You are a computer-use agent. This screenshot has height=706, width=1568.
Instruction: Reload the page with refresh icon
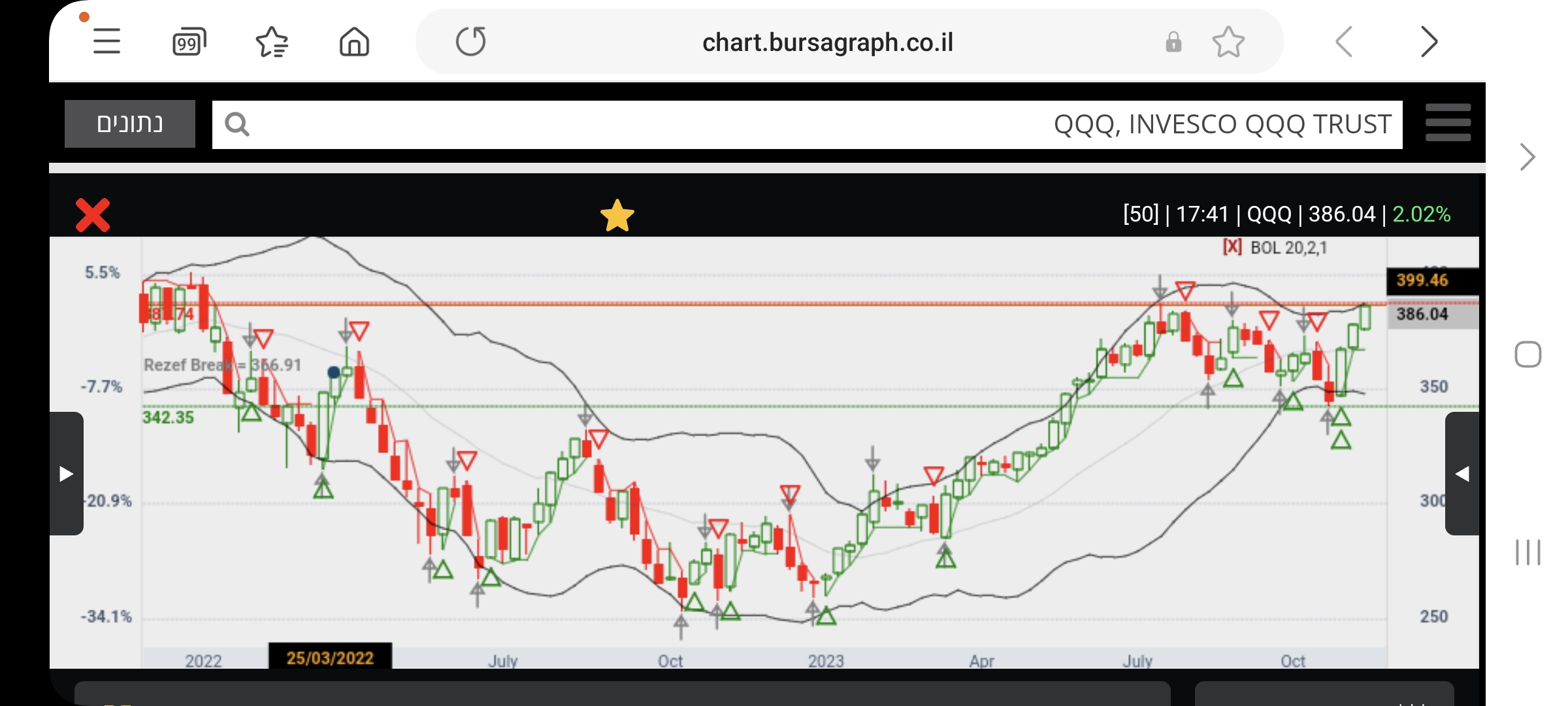(470, 42)
